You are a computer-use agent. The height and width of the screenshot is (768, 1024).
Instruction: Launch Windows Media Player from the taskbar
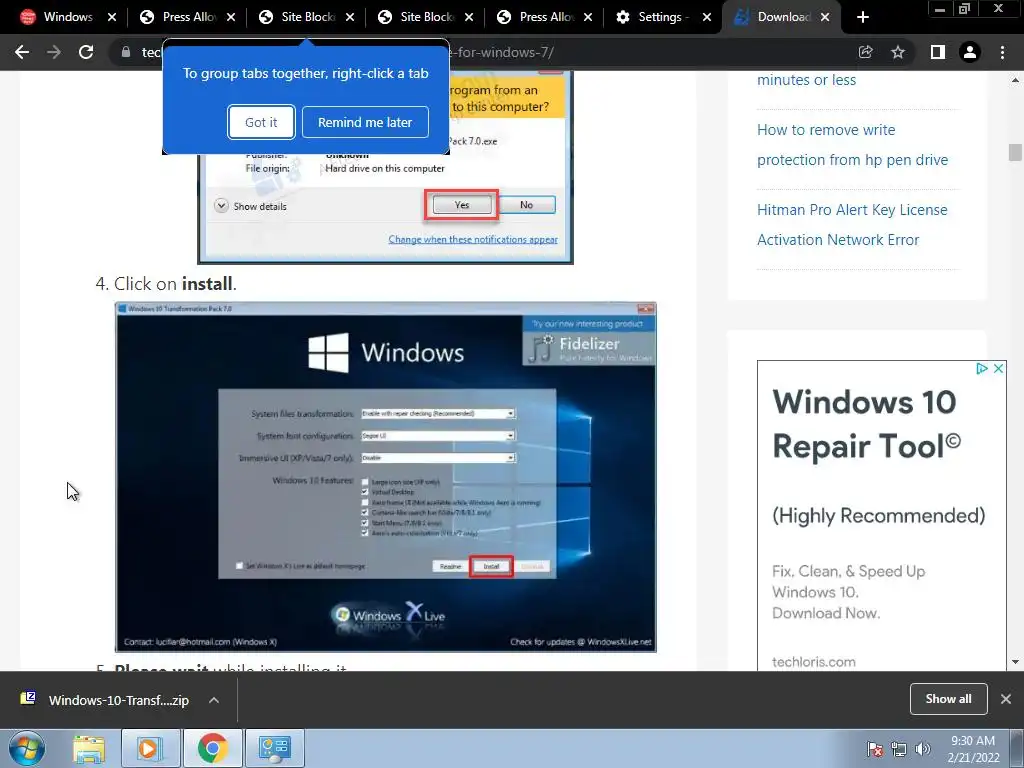click(x=150, y=748)
